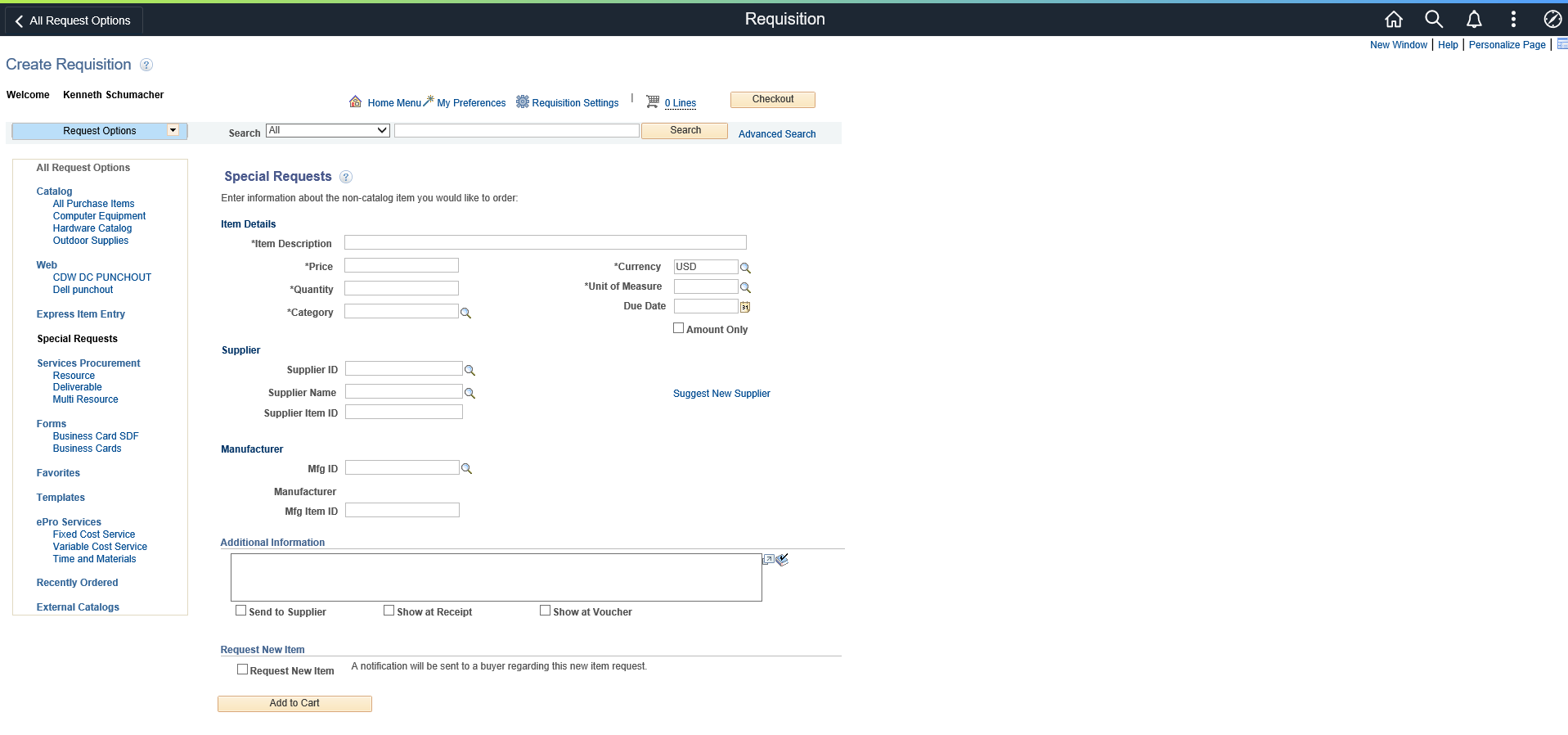Open New Window link

pyautogui.click(x=1399, y=45)
